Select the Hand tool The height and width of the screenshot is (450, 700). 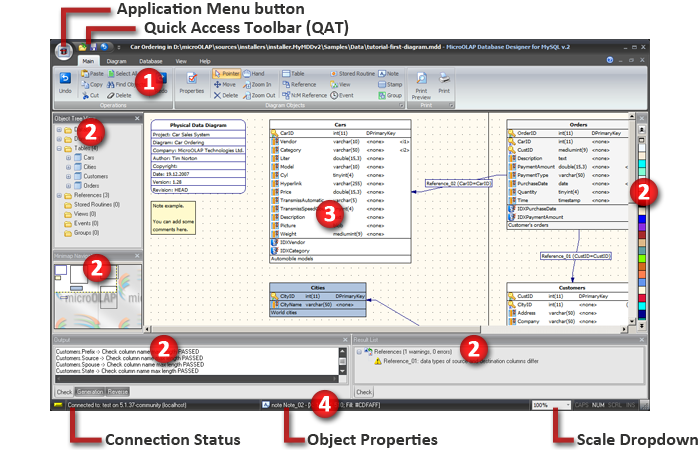tap(254, 74)
